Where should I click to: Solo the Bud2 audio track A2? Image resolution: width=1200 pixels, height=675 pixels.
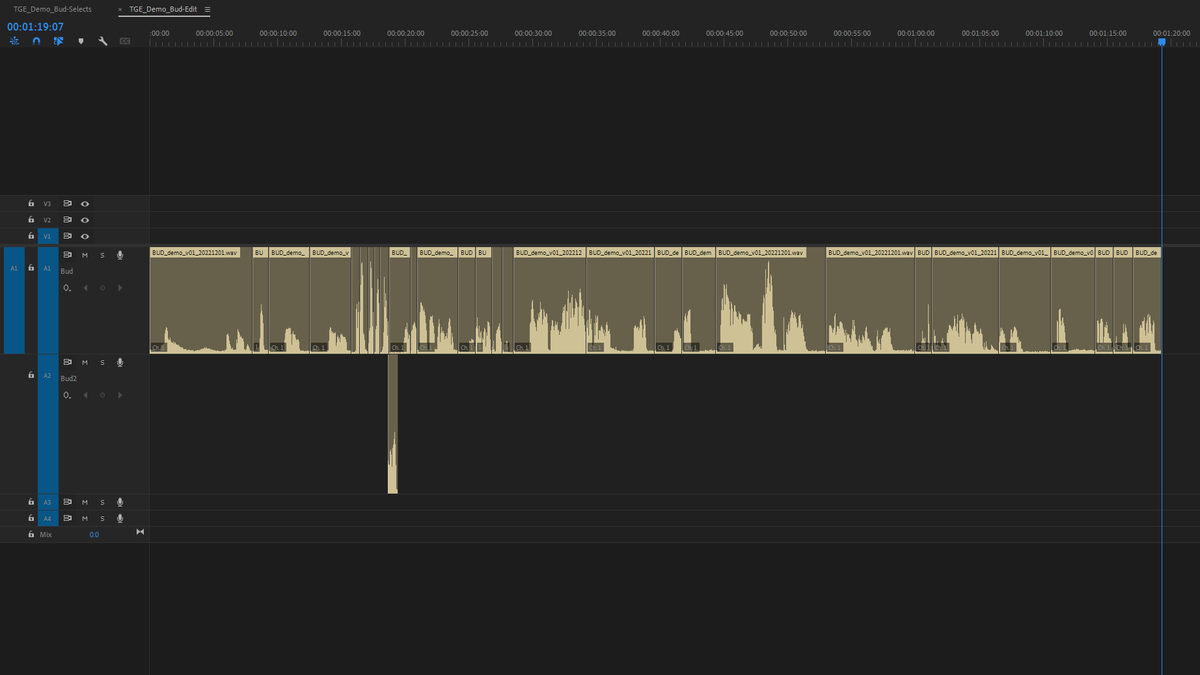tap(102, 362)
